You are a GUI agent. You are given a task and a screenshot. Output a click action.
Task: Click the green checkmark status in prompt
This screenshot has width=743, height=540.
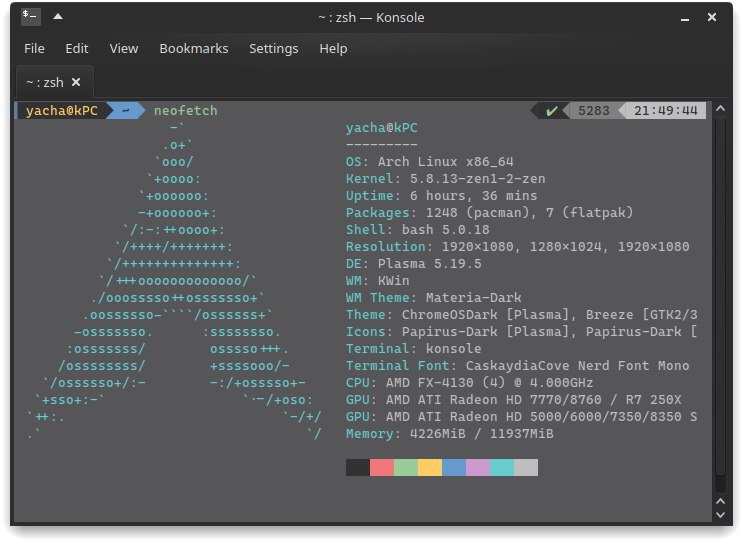[551, 111]
